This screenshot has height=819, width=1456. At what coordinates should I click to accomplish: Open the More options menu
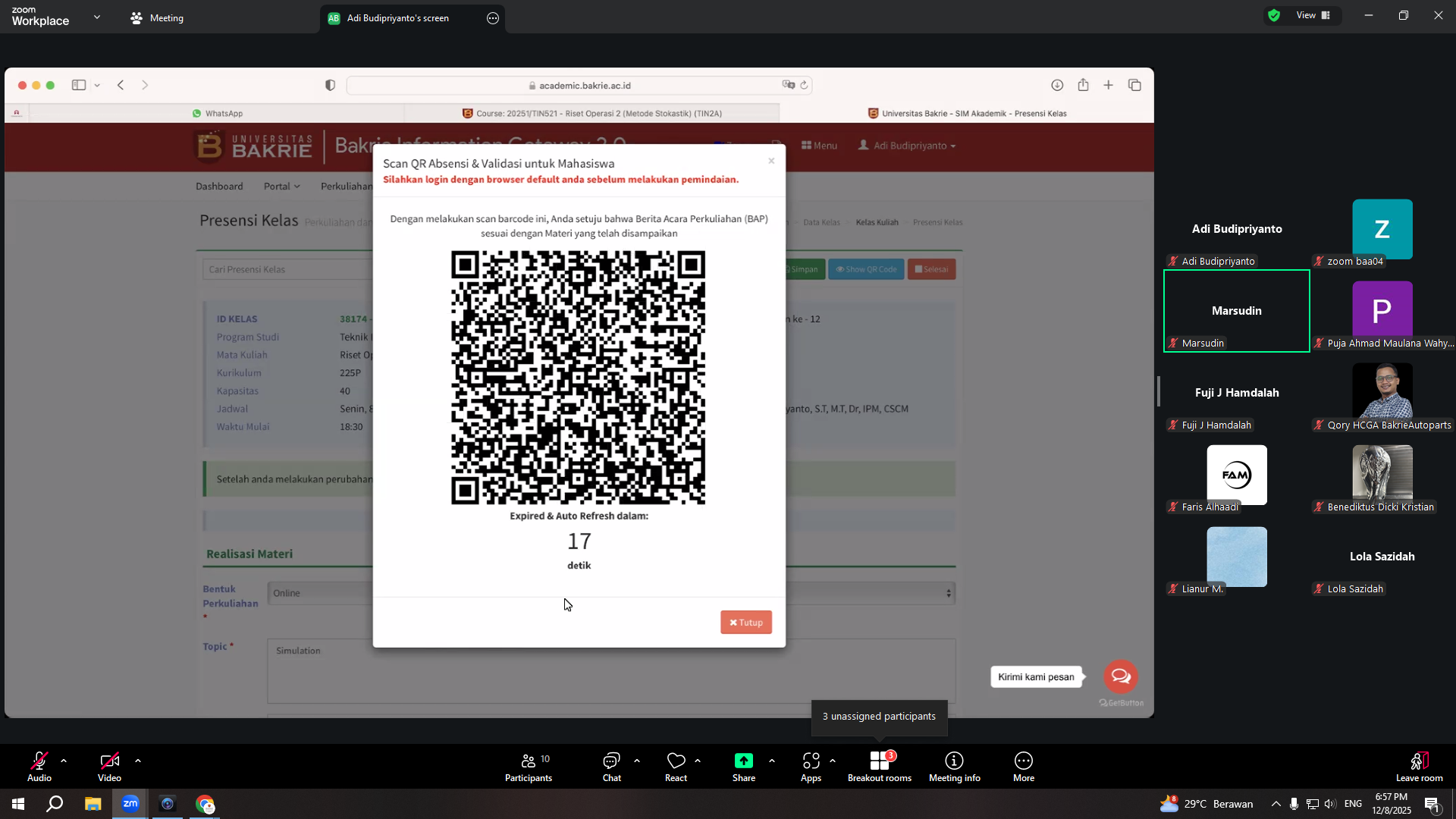coord(1024,767)
